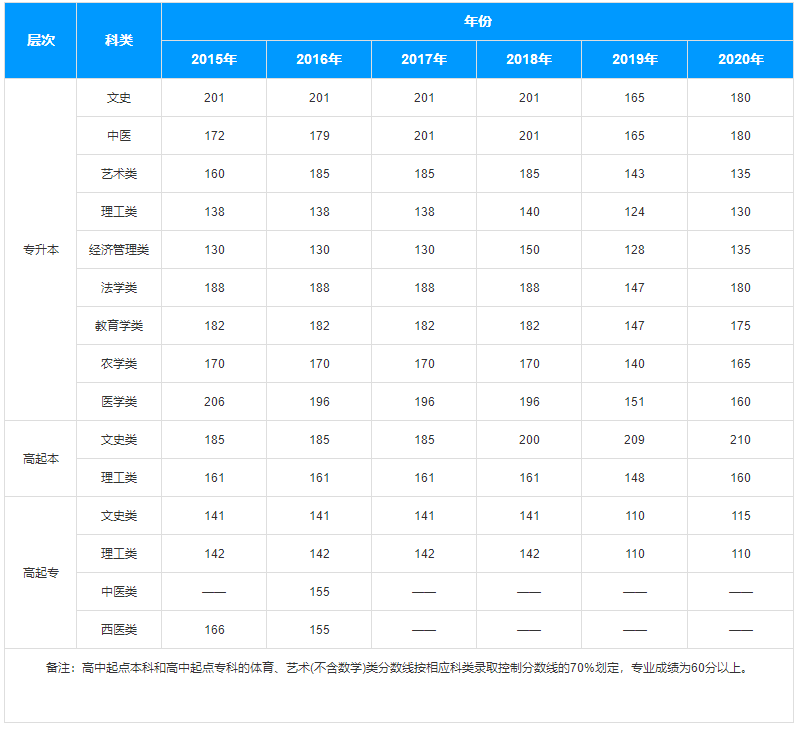The width and height of the screenshot is (797, 729).
Task: Select the 2015年 column header
Action: coord(214,59)
